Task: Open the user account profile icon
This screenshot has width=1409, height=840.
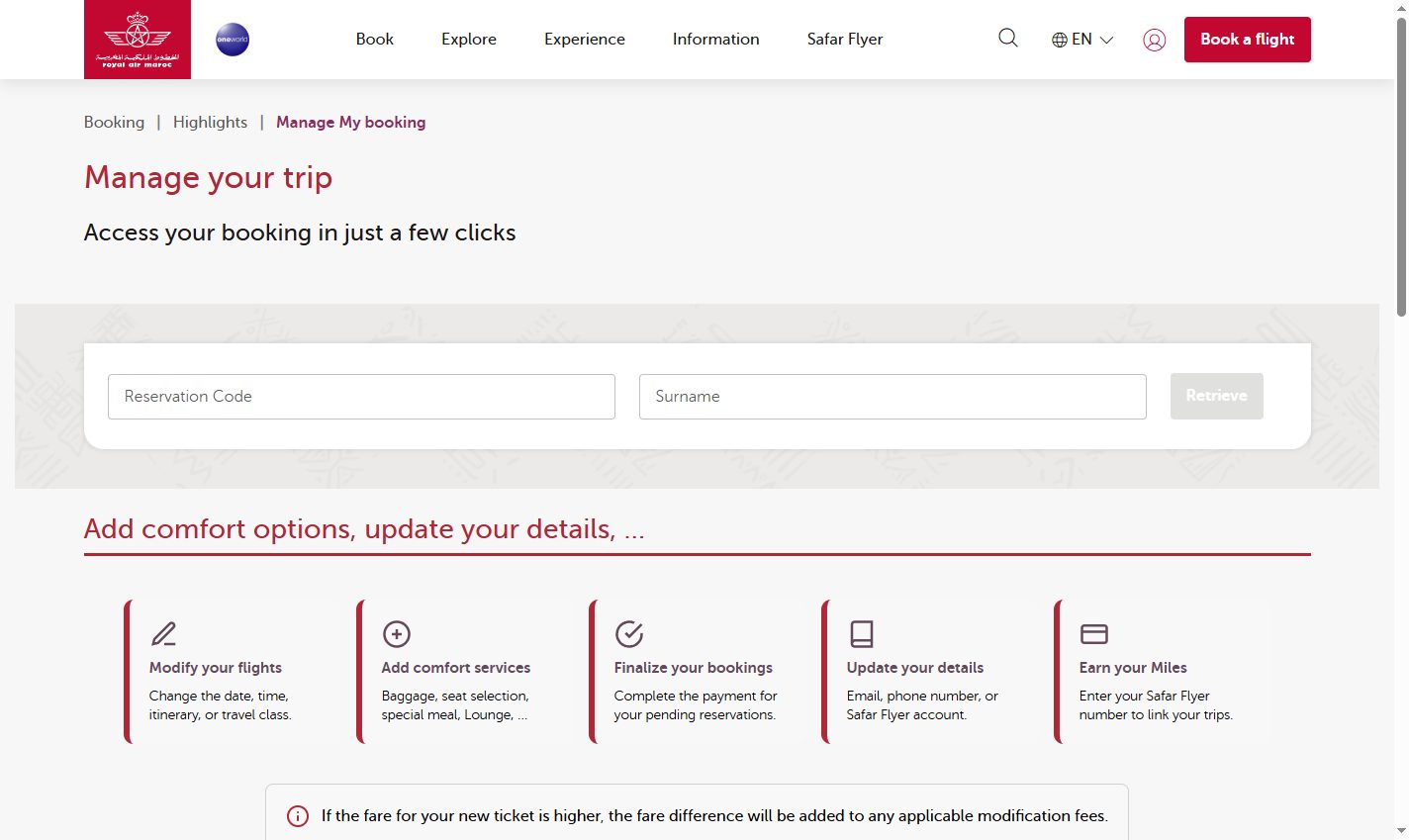Action: (1154, 40)
